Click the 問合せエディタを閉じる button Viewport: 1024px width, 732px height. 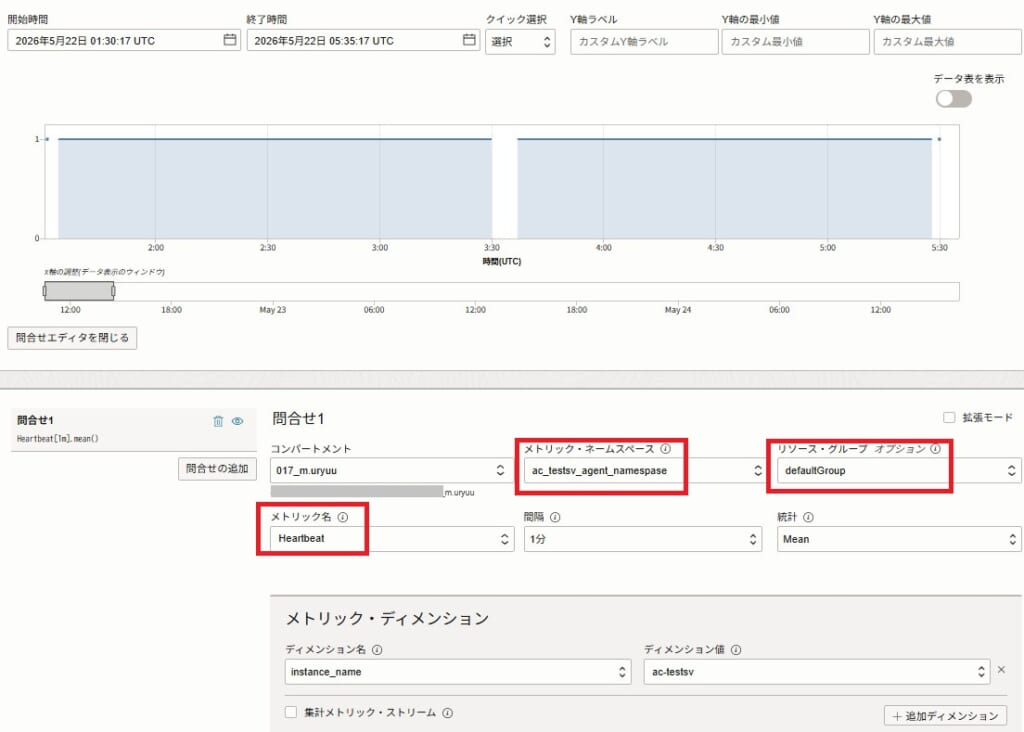coord(72,338)
